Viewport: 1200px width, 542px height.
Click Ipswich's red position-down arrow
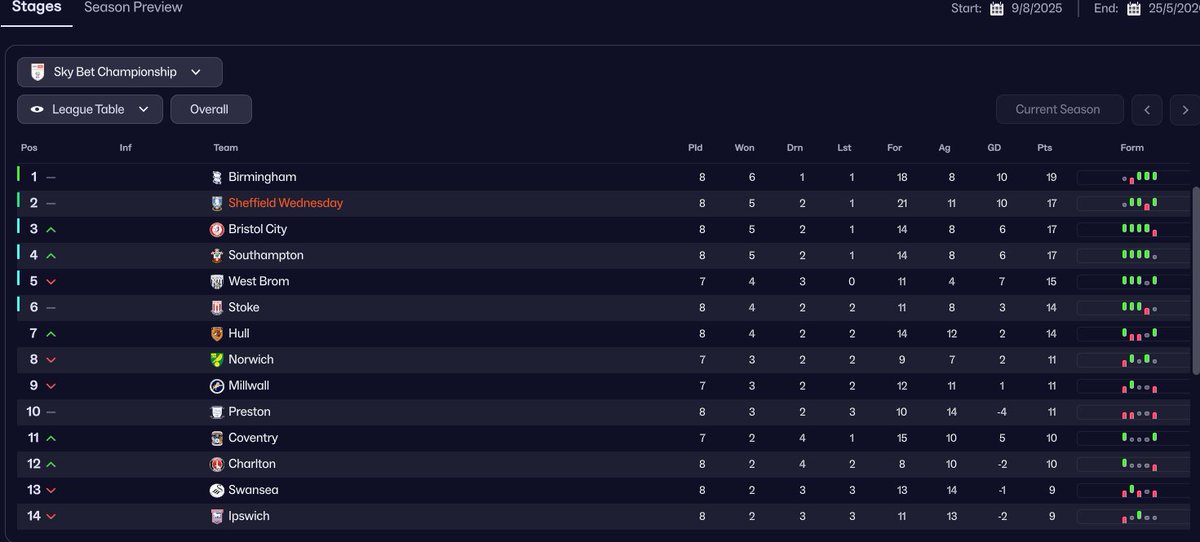tap(51, 516)
